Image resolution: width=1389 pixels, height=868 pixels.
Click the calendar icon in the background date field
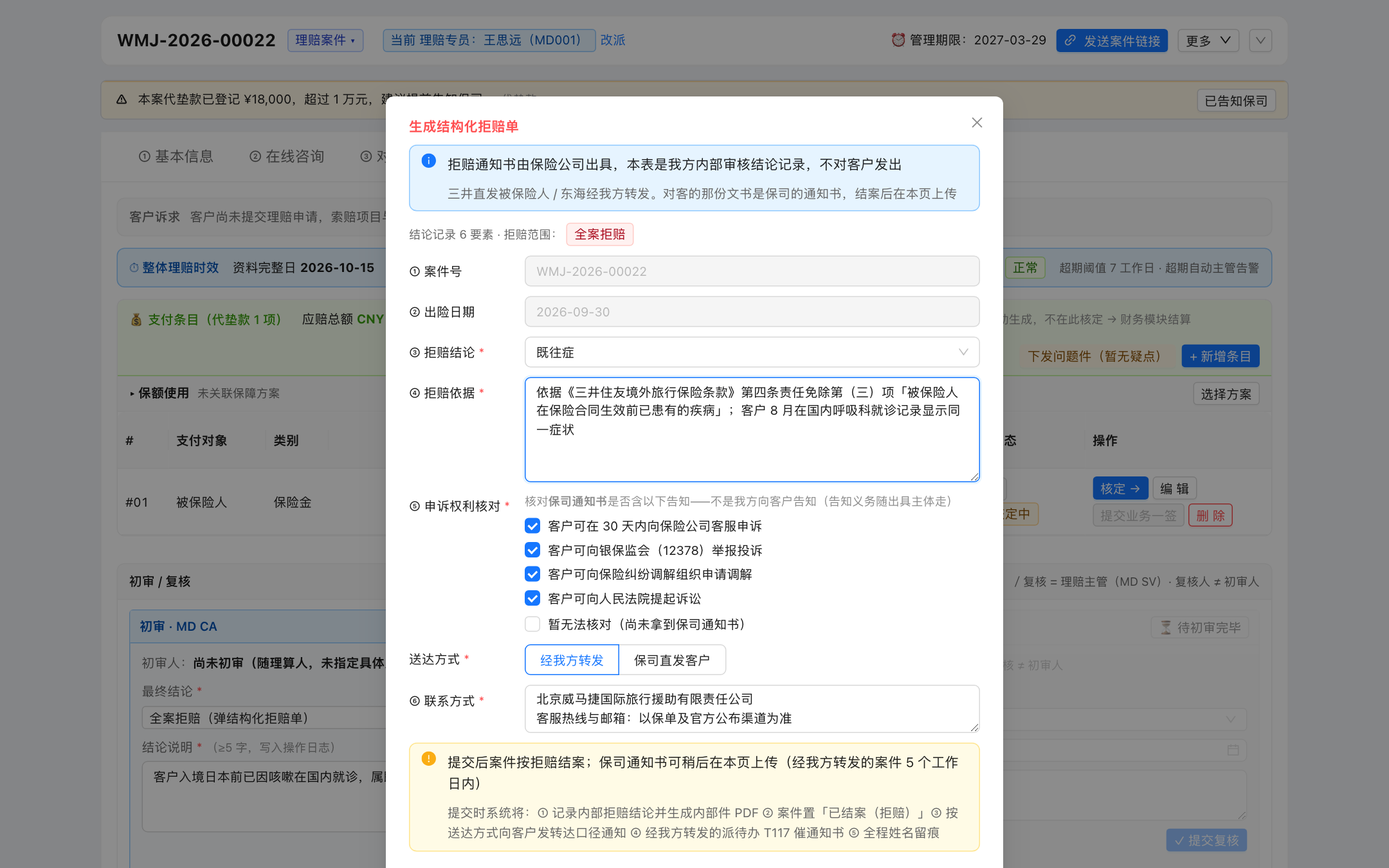coord(1233,750)
